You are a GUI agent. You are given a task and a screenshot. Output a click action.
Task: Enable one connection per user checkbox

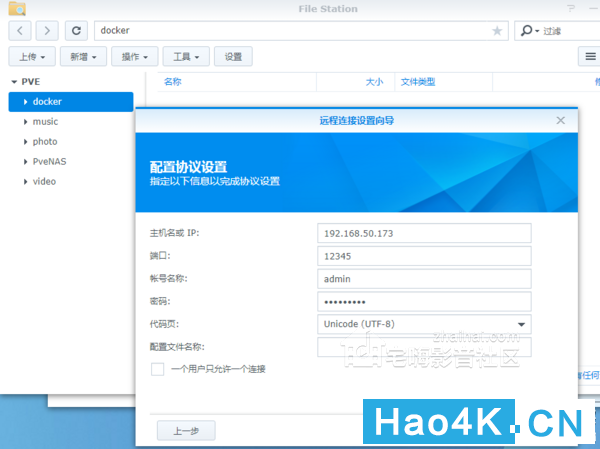pos(157,369)
